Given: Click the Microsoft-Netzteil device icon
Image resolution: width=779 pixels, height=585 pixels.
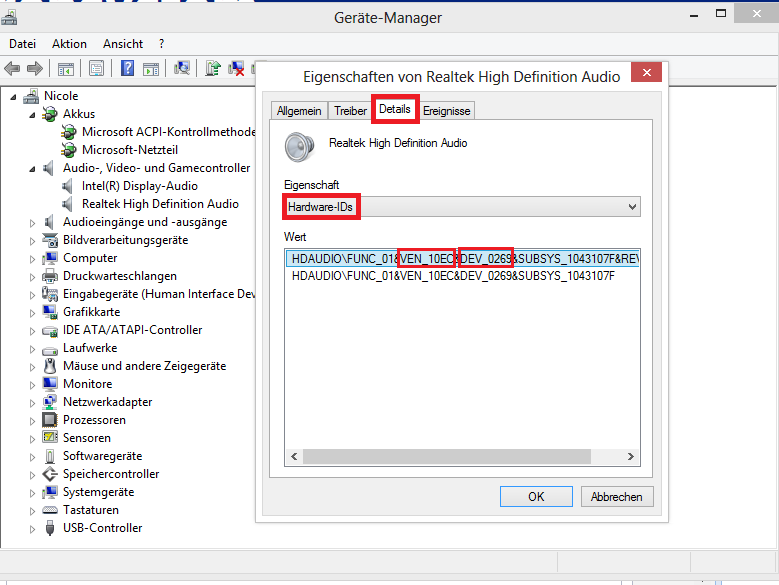Looking at the screenshot, I should click(x=69, y=150).
